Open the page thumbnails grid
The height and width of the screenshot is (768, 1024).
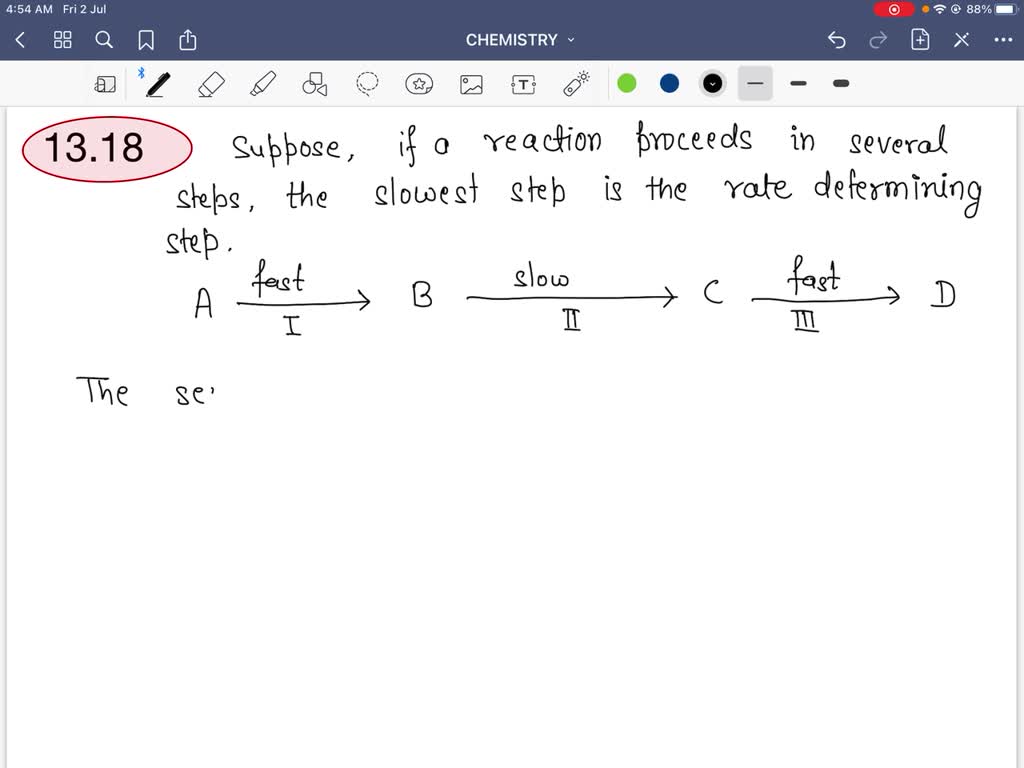click(62, 40)
